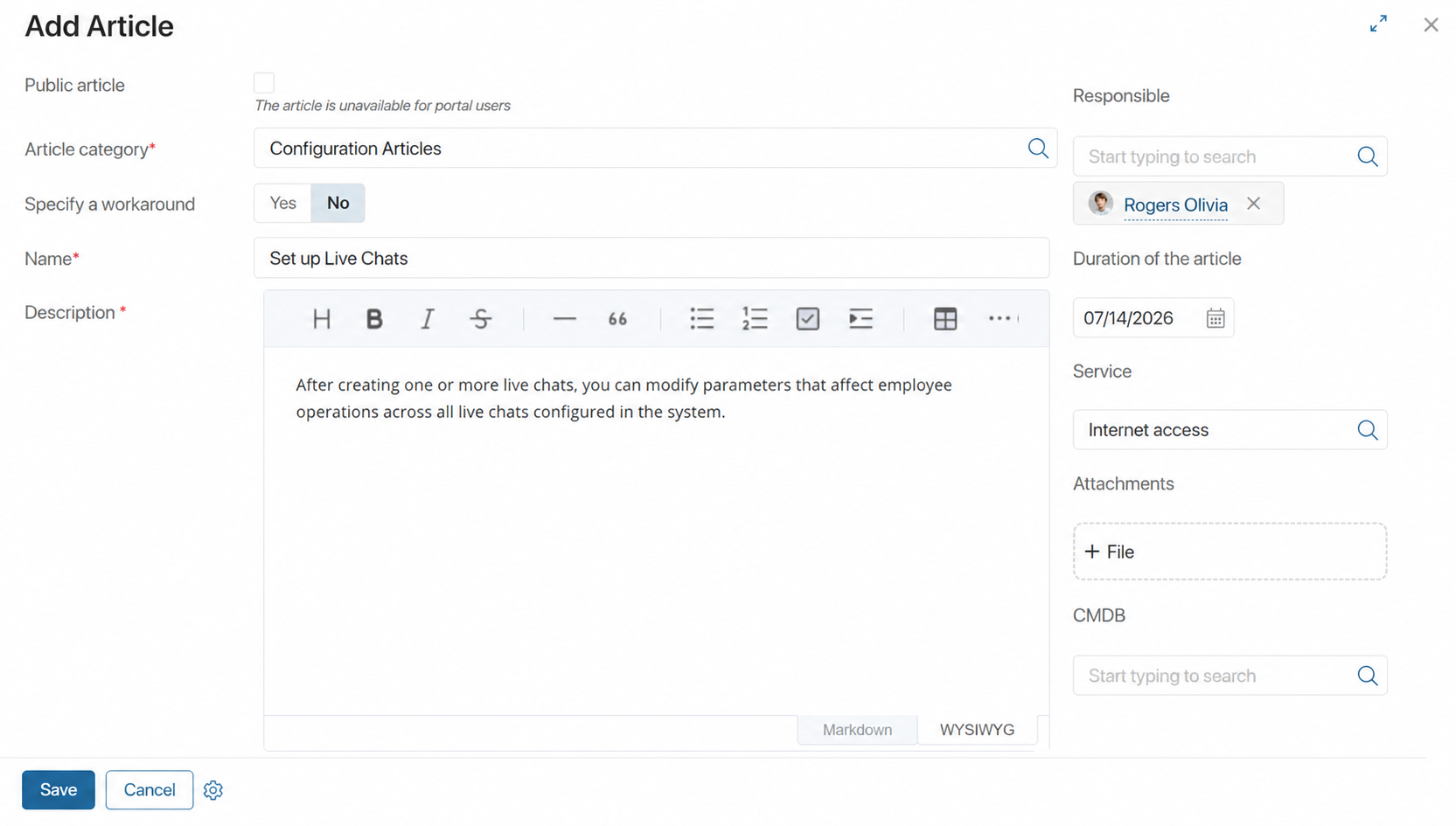Add a file attachment
This screenshot has height=826, width=1456.
coord(1230,552)
